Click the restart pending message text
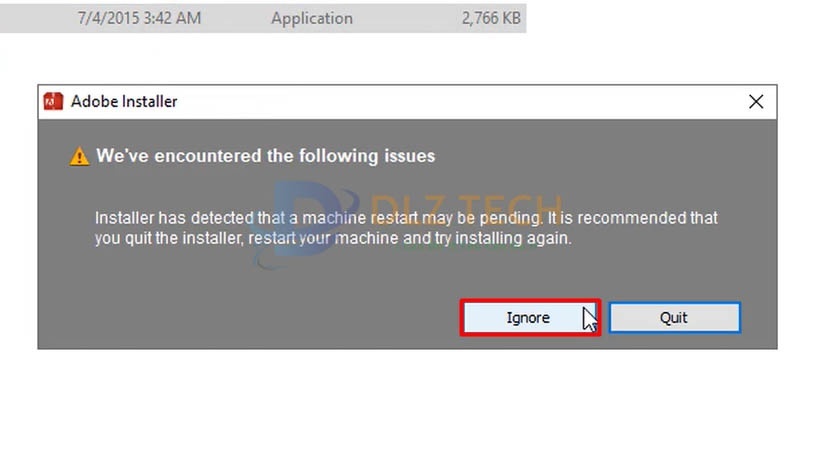The height and width of the screenshot is (450, 820). [406, 228]
